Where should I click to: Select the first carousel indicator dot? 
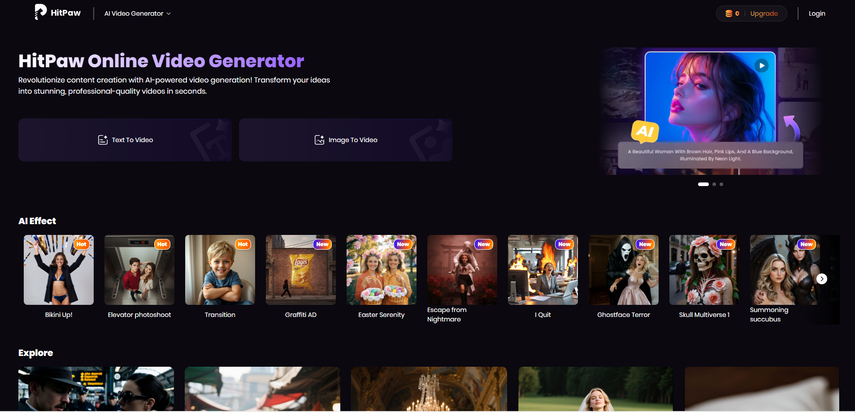pyautogui.click(x=703, y=184)
